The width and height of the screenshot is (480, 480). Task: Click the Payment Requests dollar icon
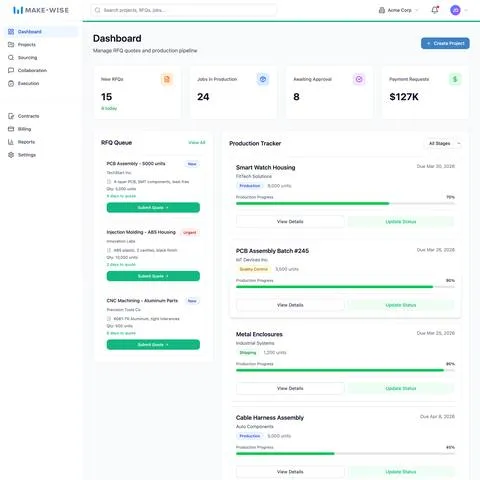(455, 79)
